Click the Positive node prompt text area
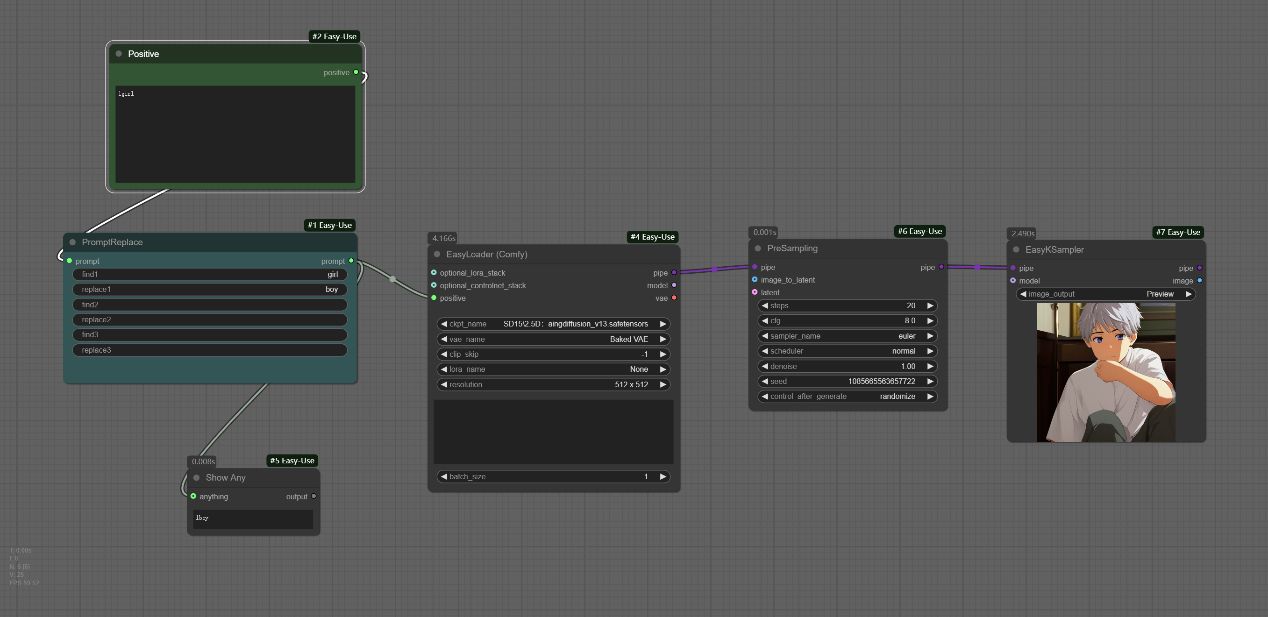Viewport: 1268px width, 617px height. pyautogui.click(x=235, y=135)
